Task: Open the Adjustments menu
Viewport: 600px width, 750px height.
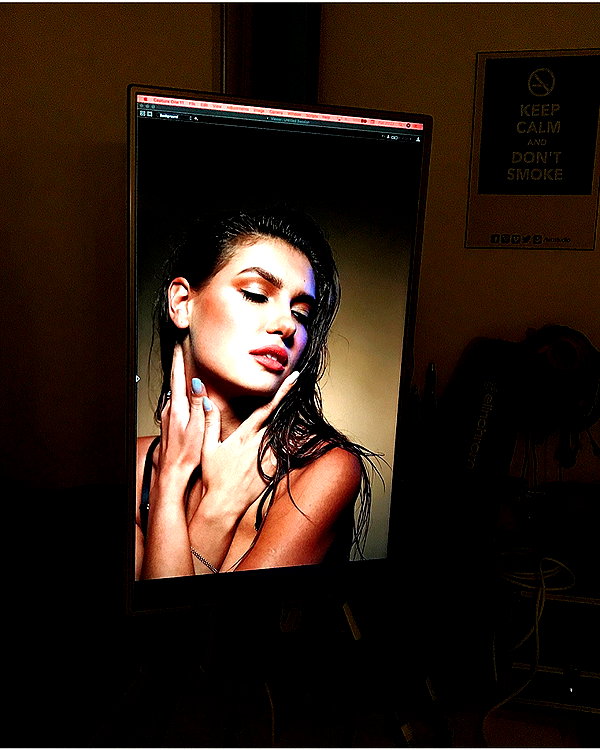Action: click(x=238, y=108)
